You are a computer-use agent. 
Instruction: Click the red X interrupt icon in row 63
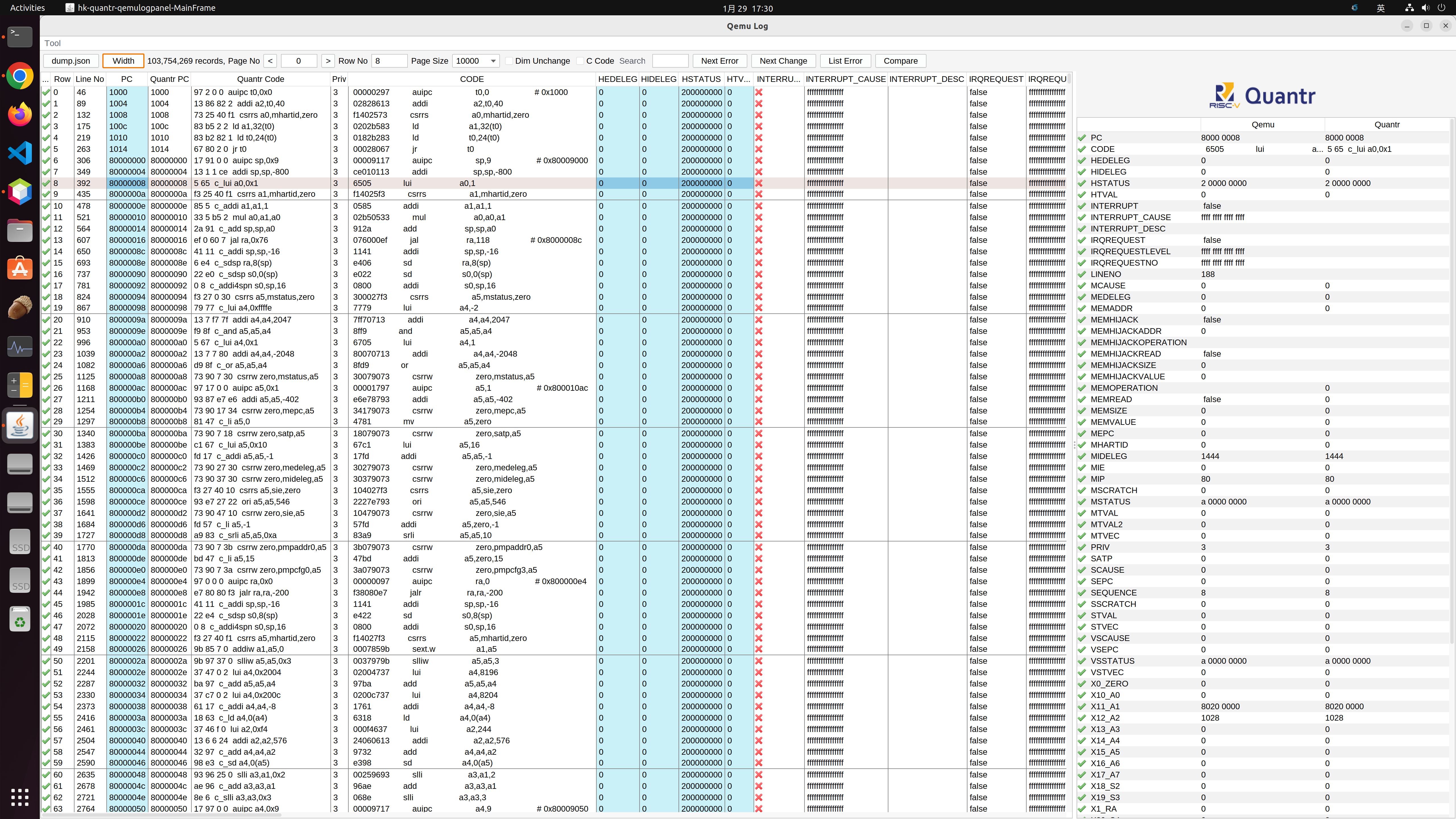coord(758,809)
